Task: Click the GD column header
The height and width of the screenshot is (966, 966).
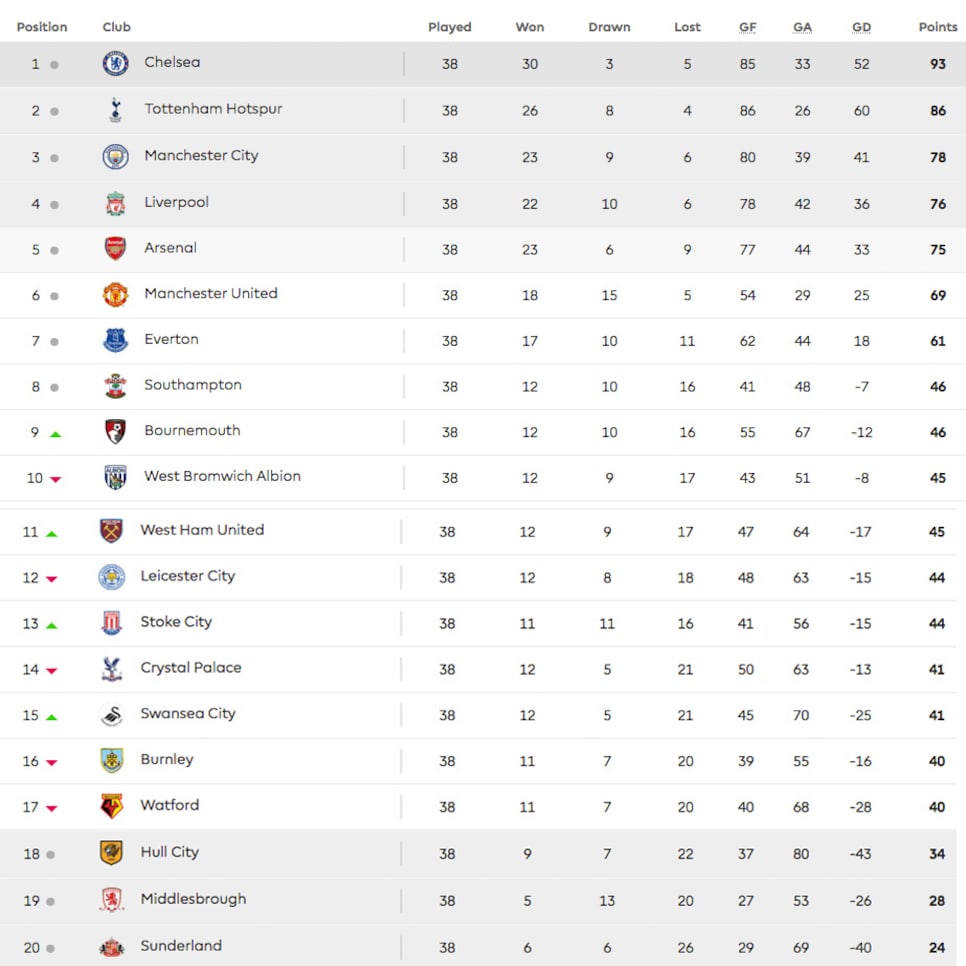Action: pyautogui.click(x=861, y=27)
